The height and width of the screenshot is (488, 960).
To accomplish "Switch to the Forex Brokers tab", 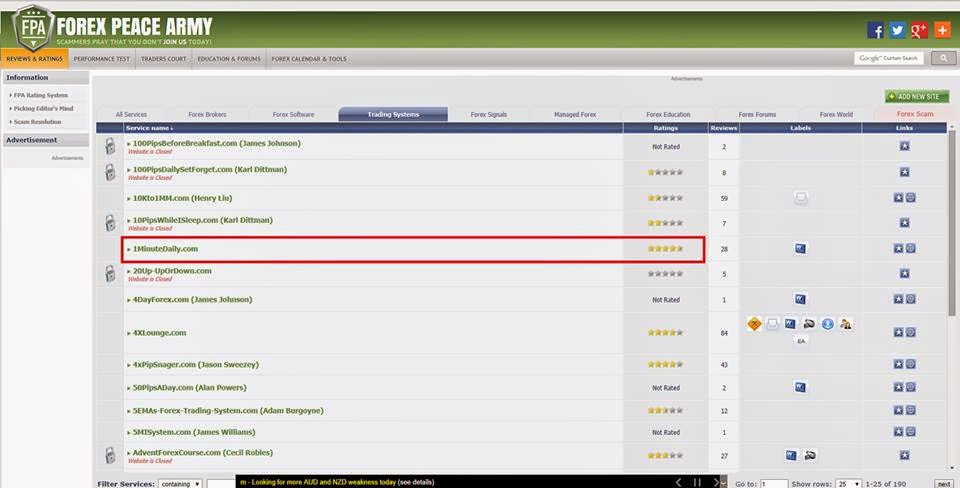I will (208, 114).
